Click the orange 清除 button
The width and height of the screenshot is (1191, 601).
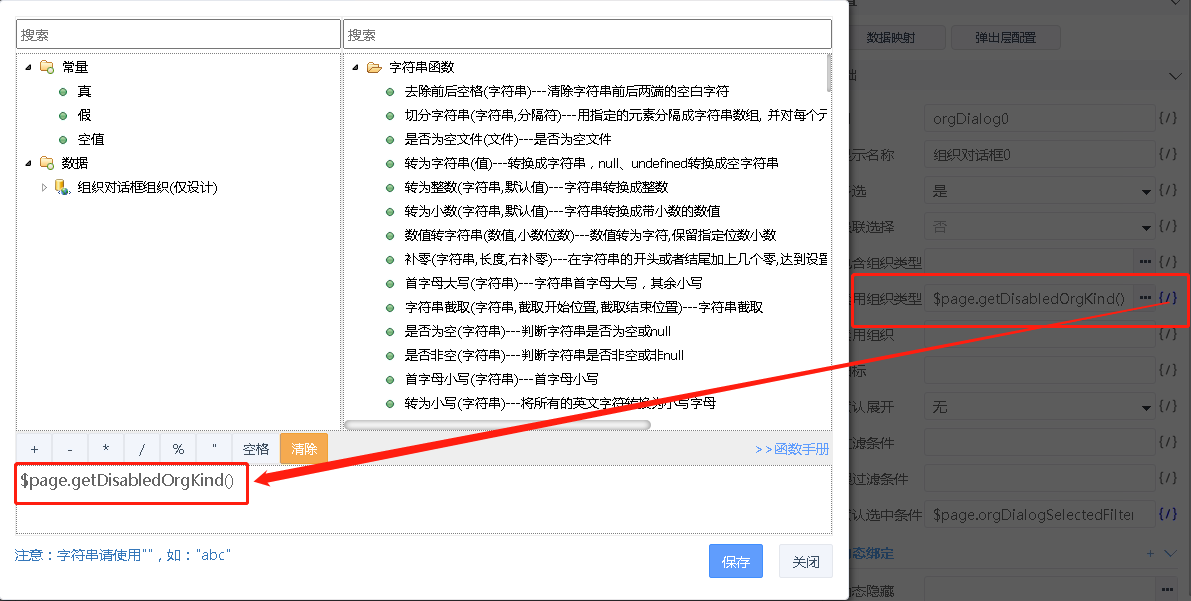point(304,449)
